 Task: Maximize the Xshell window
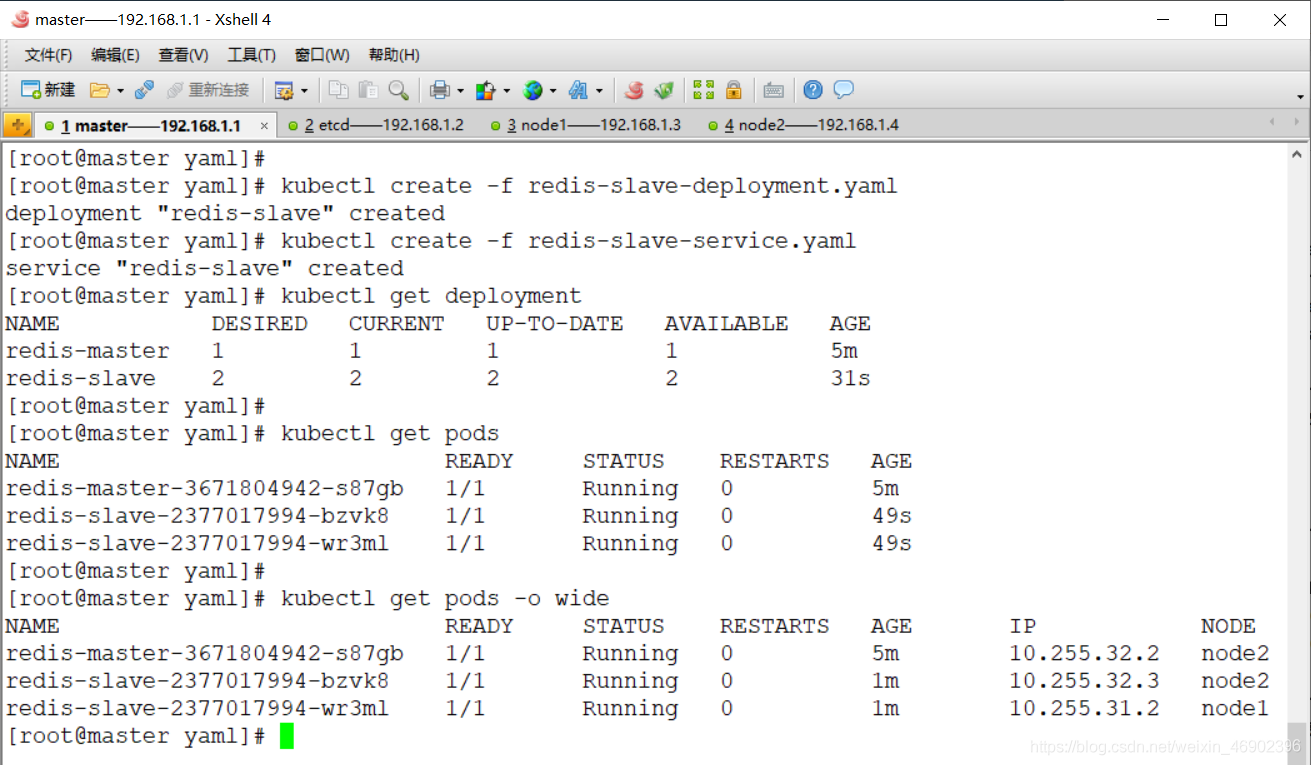1221,20
